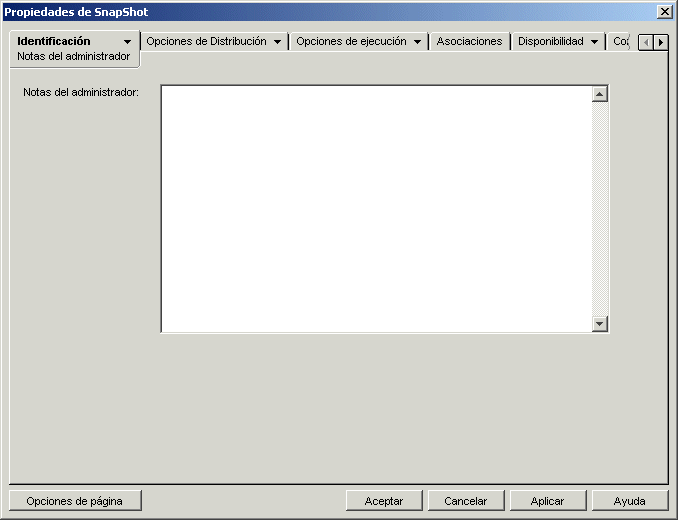Open the Disponibilidad tab

tap(550, 41)
